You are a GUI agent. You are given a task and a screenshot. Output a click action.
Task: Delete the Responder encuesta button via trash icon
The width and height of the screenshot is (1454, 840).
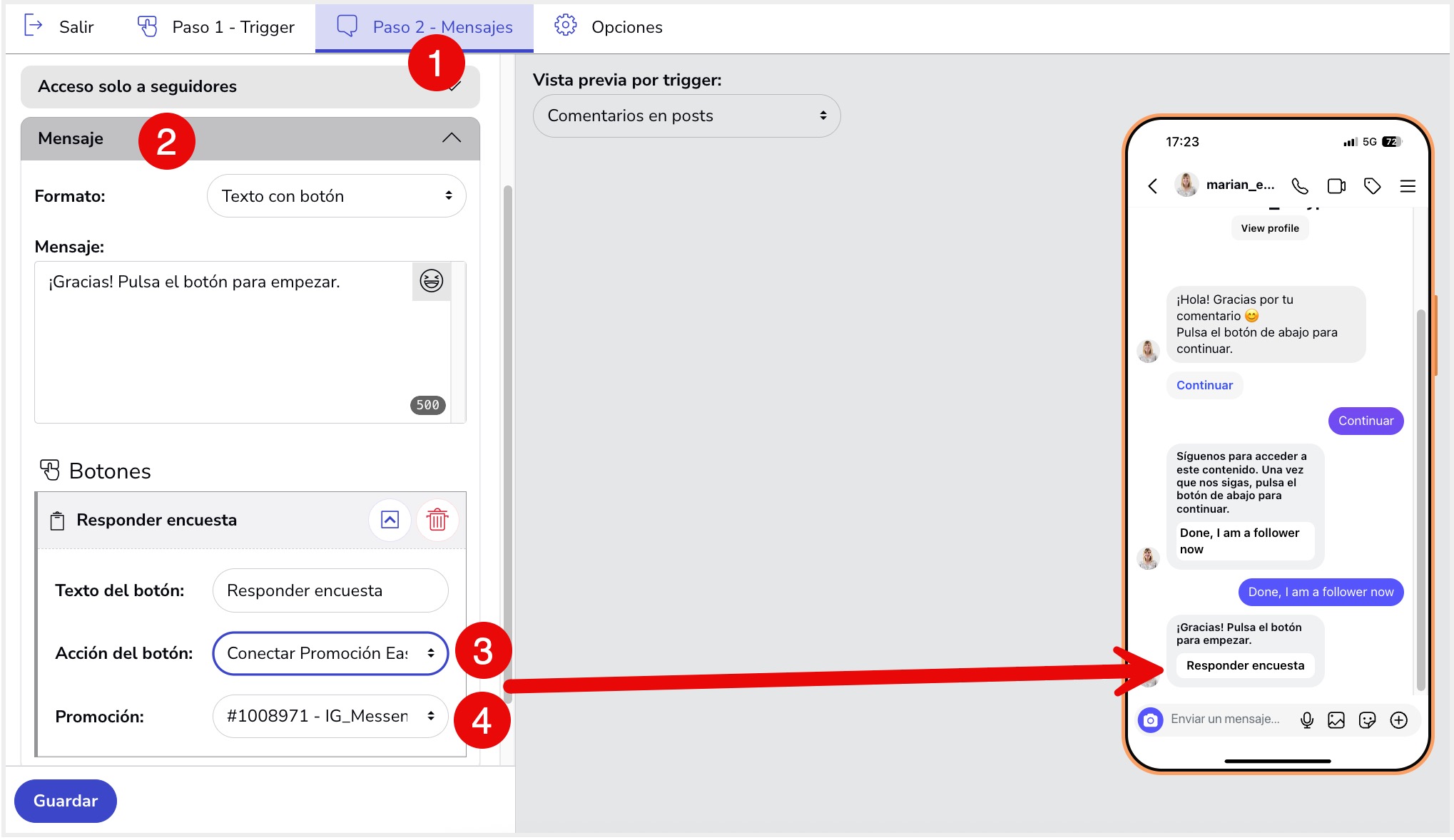tap(437, 520)
